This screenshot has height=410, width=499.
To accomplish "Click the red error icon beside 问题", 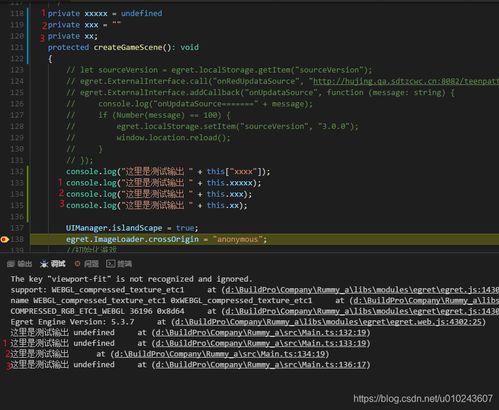I will pos(77,264).
